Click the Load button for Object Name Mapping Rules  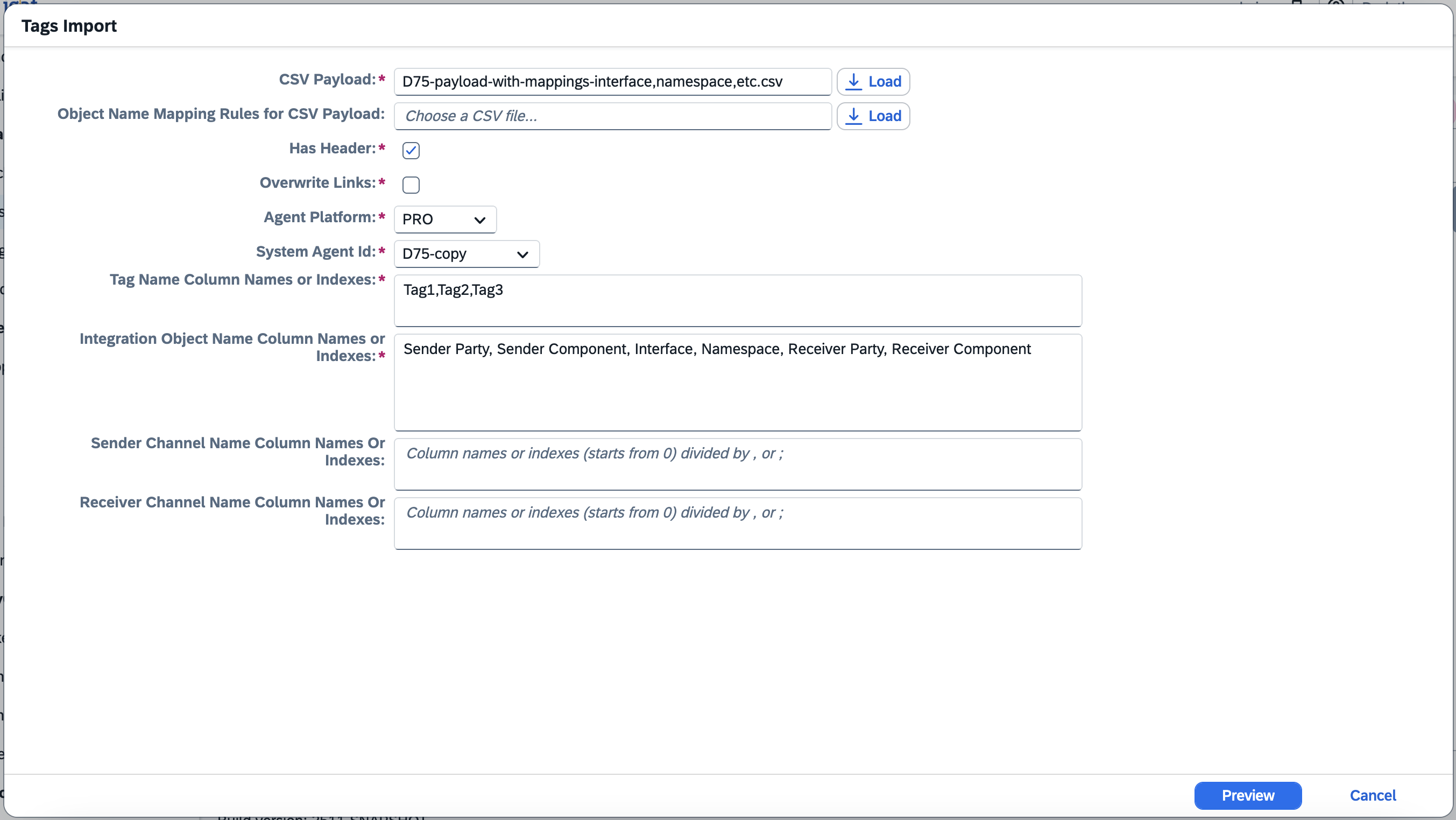pyautogui.click(x=873, y=116)
